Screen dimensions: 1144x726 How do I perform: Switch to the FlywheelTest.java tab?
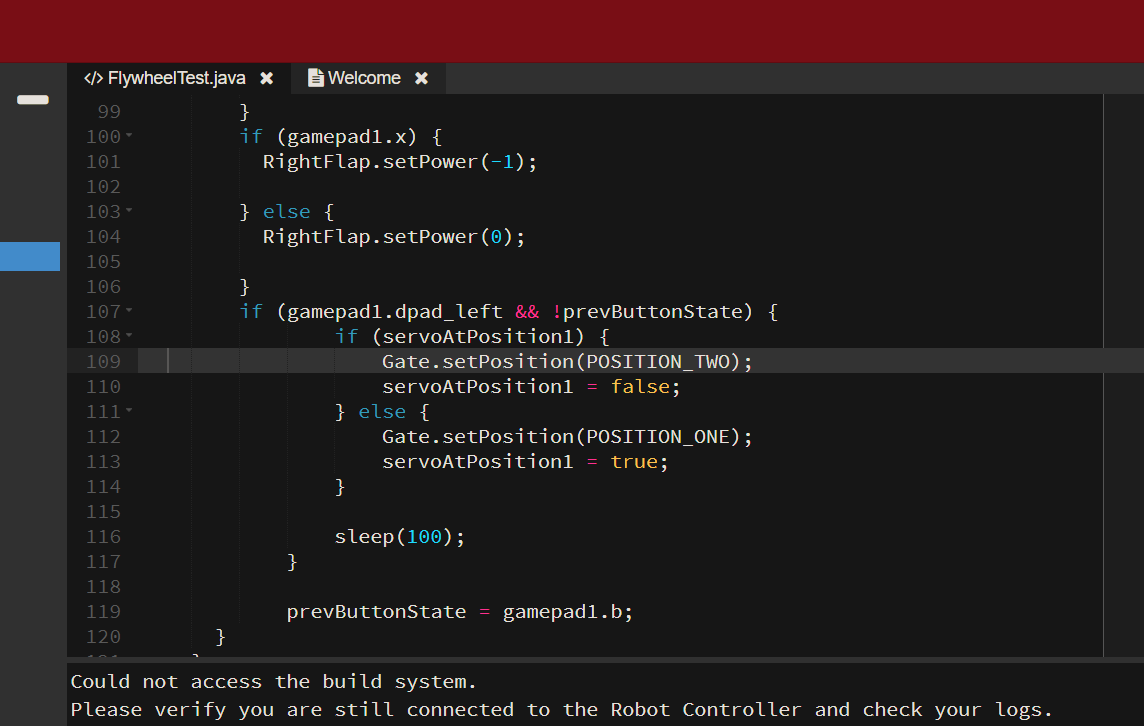point(177,78)
